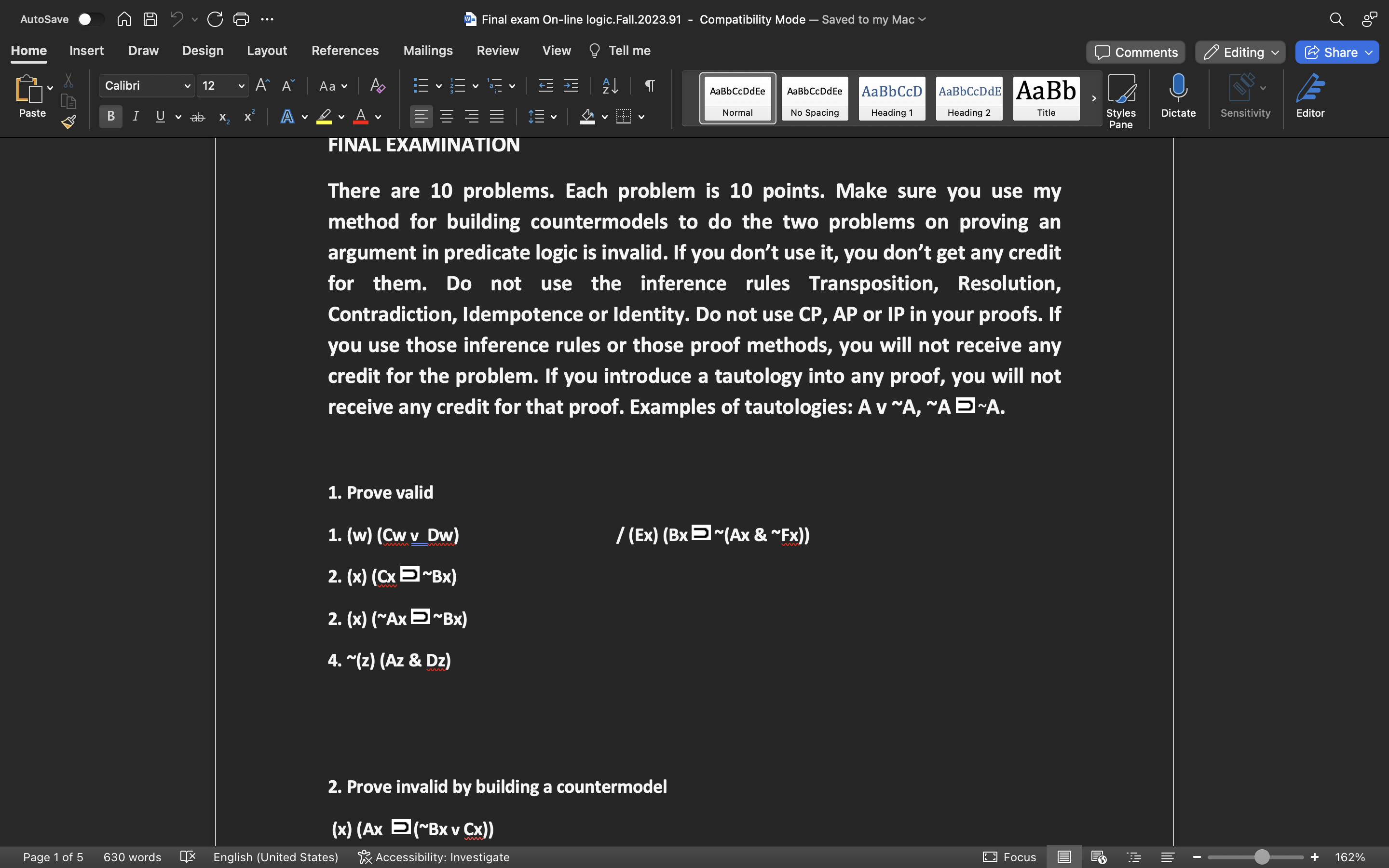
Task: Center align the paragraph text
Action: pos(446,117)
